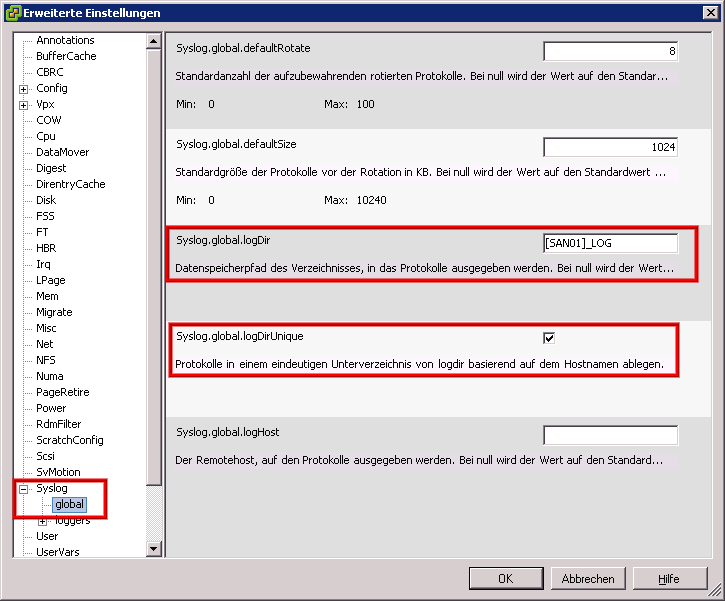Image resolution: width=725 pixels, height=601 pixels.
Task: Collapse the Syslog tree node
Action: [23, 489]
